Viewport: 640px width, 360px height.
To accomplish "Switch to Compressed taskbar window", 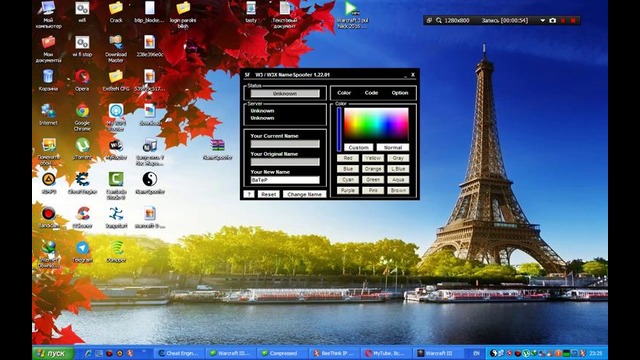I will coord(283,353).
